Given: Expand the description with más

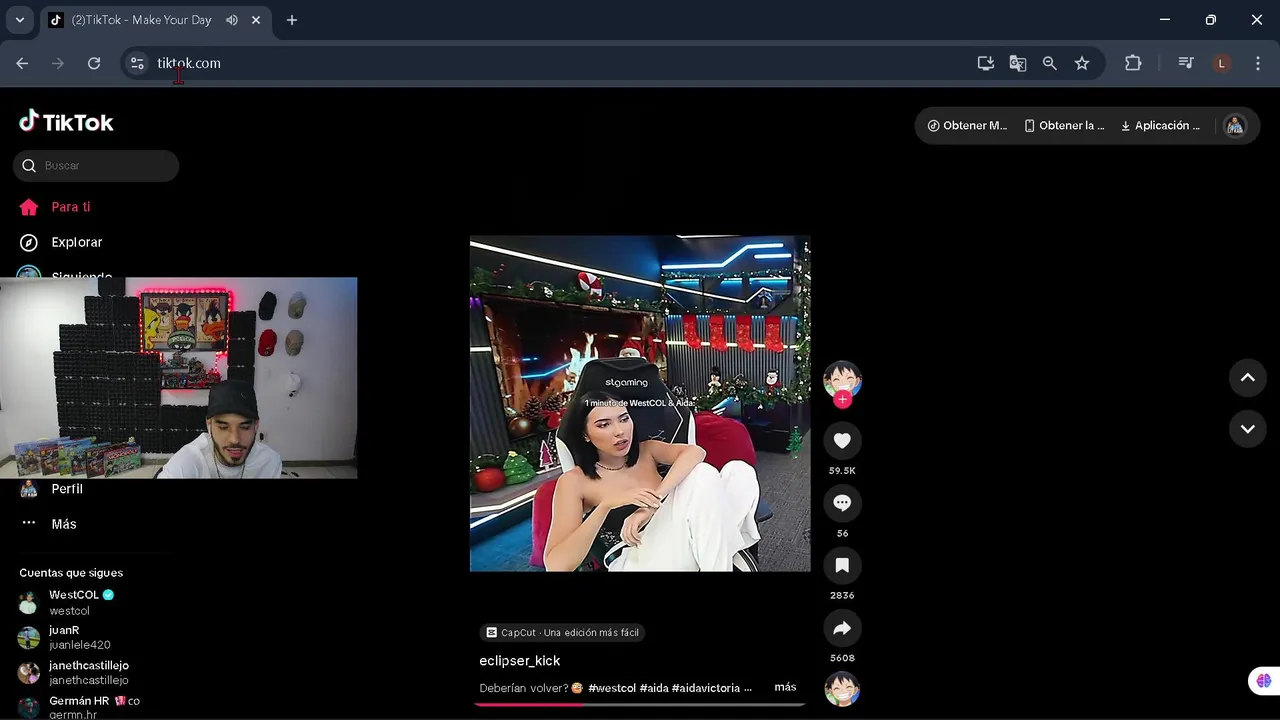Looking at the screenshot, I should tap(785, 687).
